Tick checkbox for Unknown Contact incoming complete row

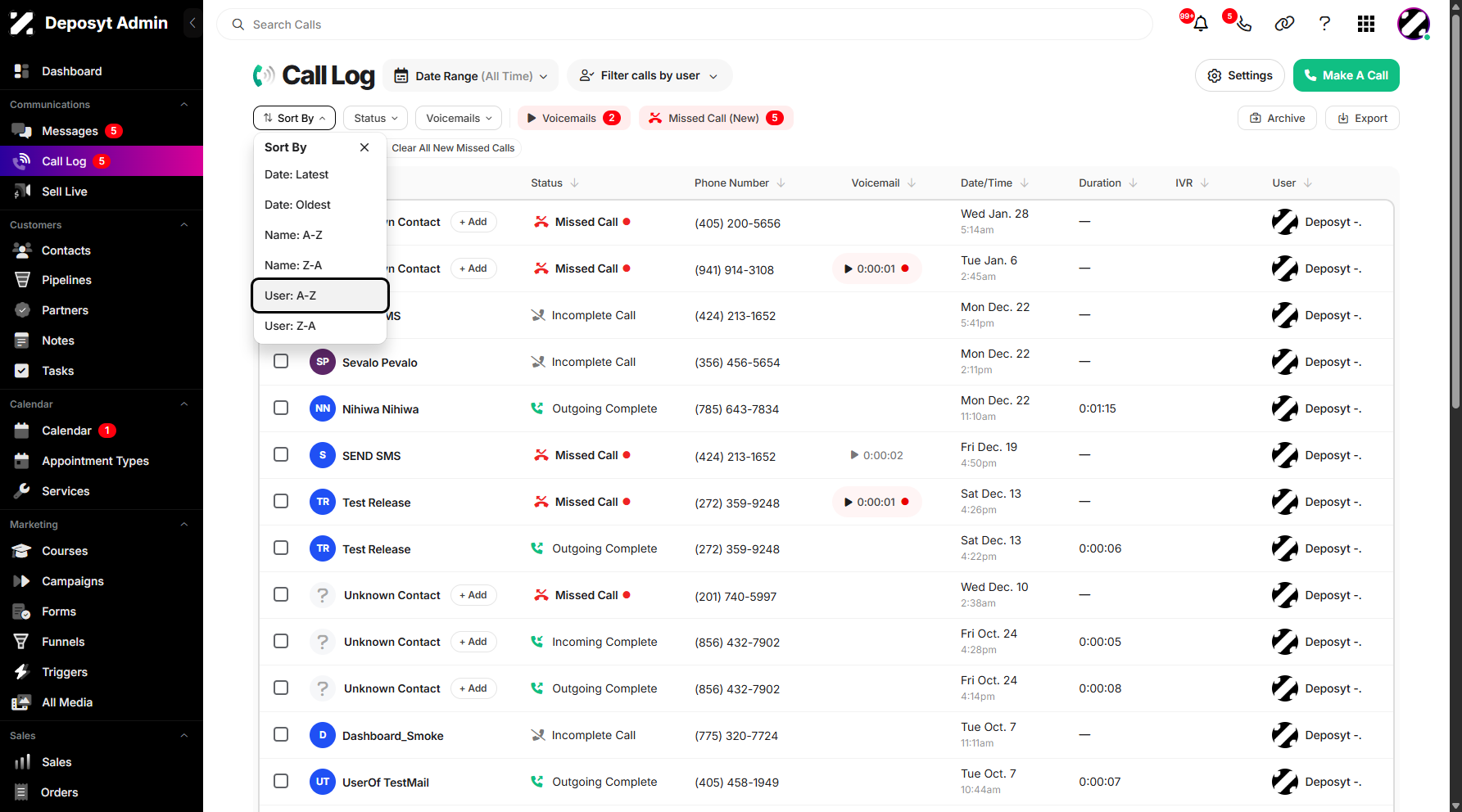pos(281,641)
